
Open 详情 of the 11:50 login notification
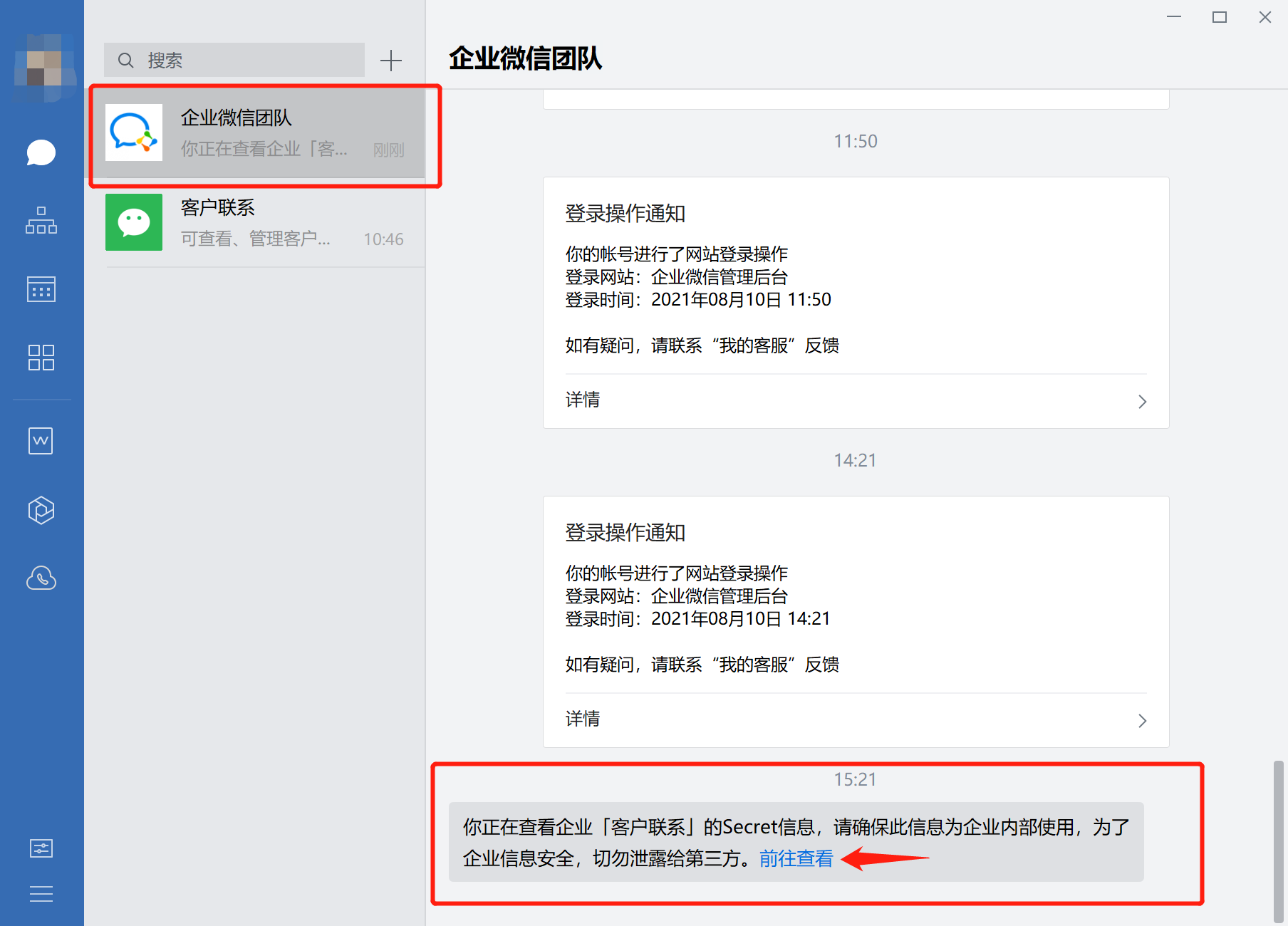tap(856, 400)
